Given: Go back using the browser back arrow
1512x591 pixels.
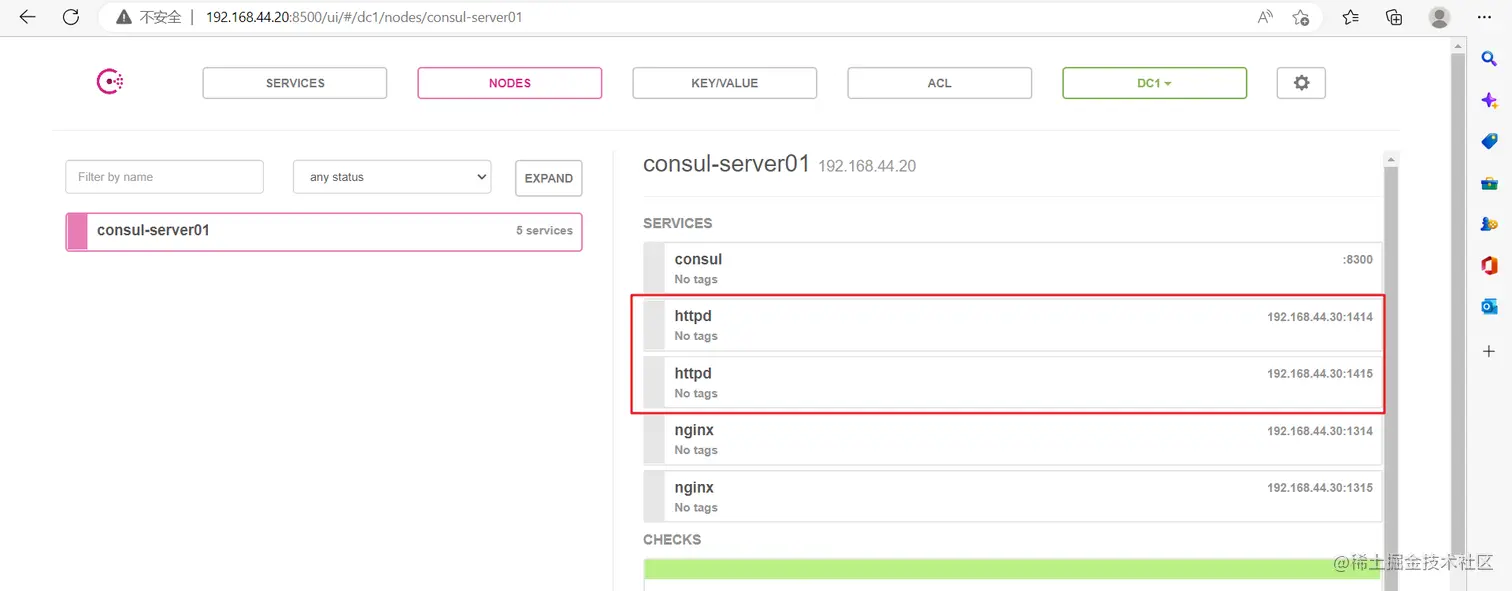Looking at the screenshot, I should [x=27, y=17].
